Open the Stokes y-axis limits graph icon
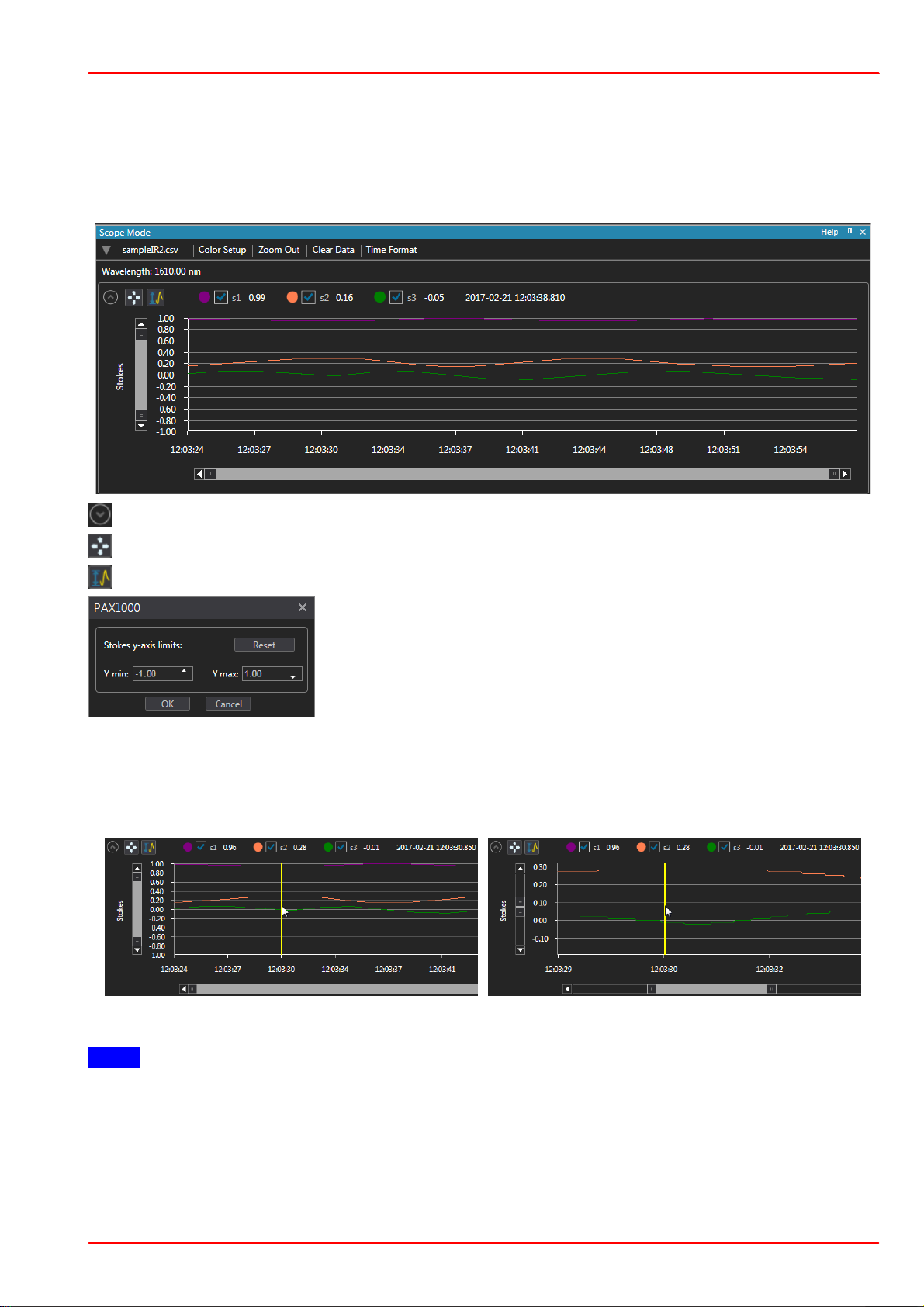924x1307 pixels. (x=156, y=297)
